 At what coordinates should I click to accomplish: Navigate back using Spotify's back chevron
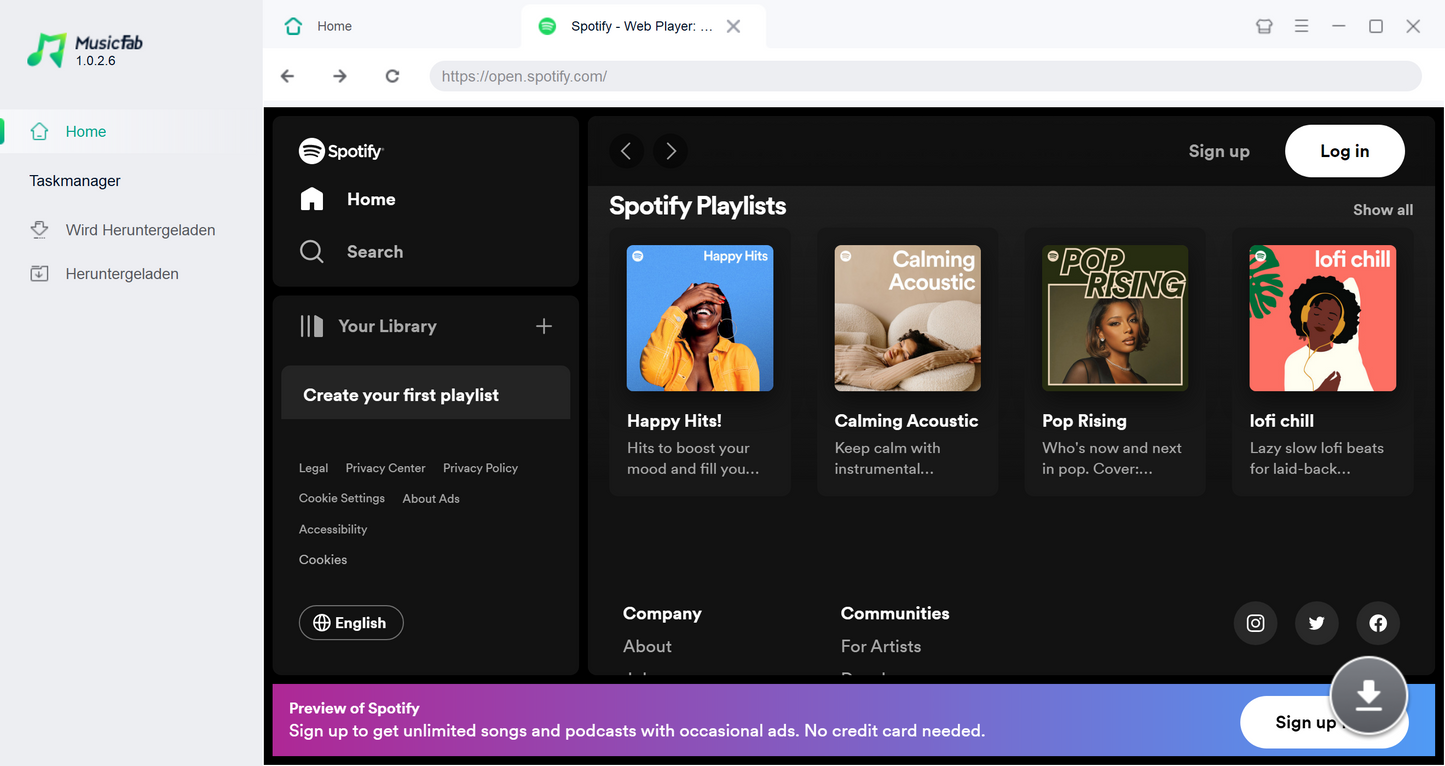(626, 150)
